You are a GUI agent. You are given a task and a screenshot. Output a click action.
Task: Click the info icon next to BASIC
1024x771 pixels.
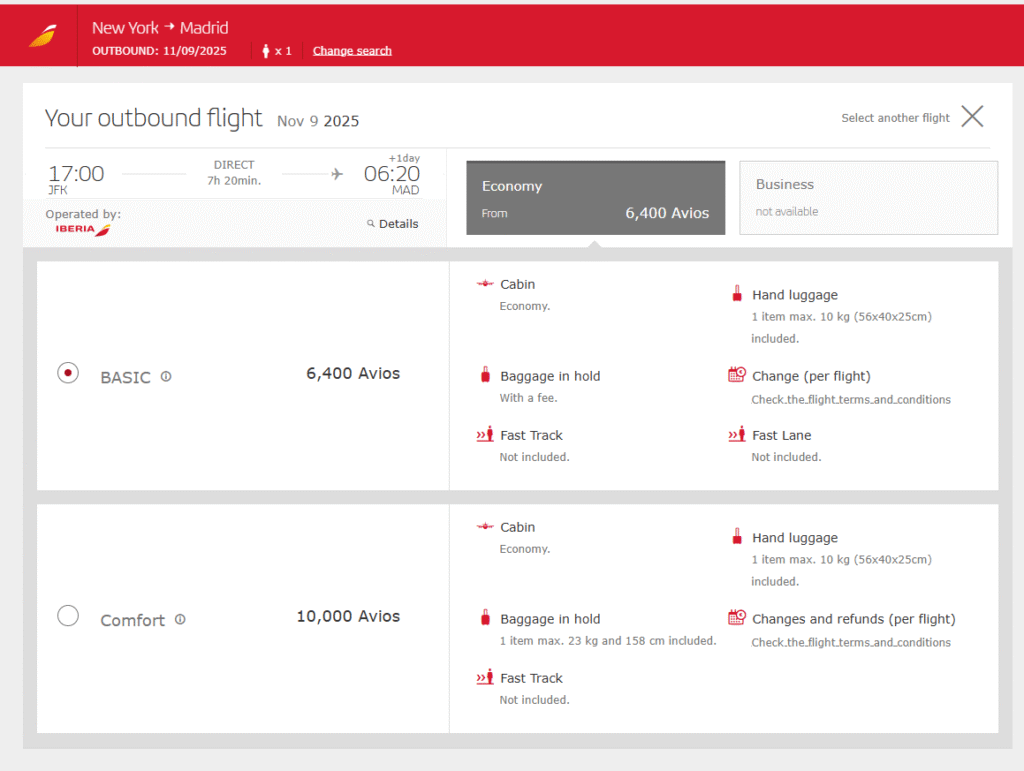[x=166, y=377]
